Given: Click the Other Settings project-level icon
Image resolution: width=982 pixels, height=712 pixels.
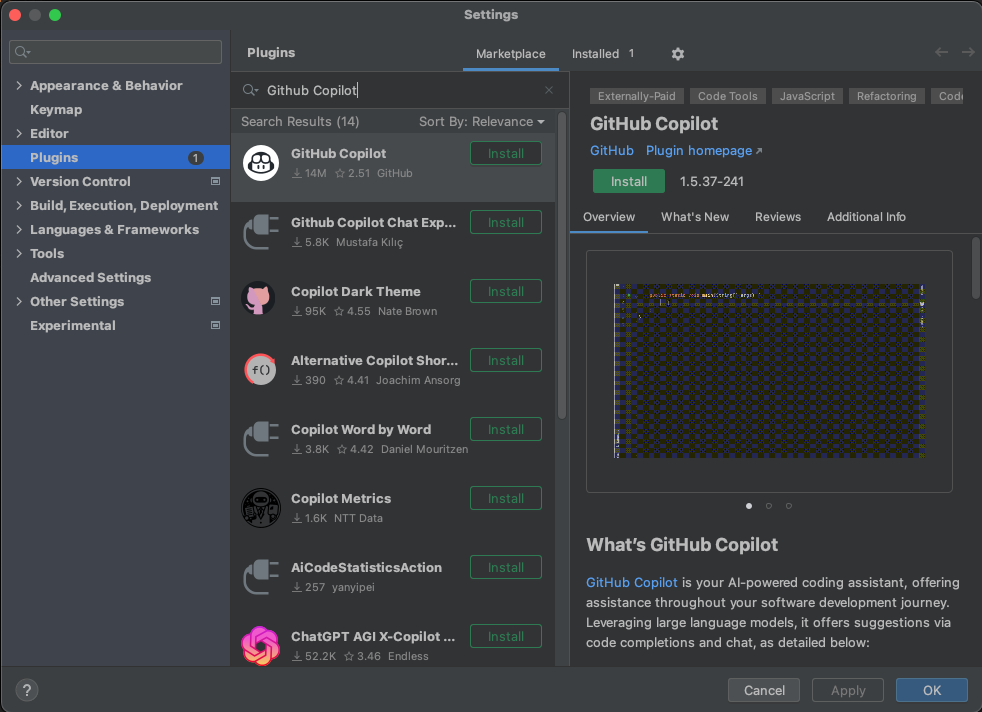Looking at the screenshot, I should coord(215,301).
